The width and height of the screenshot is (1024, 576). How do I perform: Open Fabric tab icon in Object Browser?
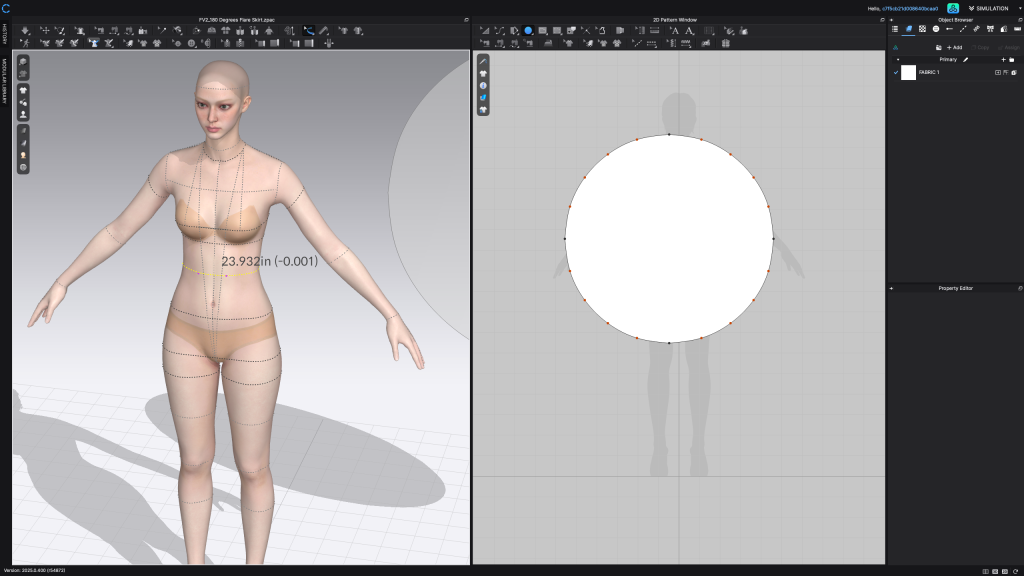click(908, 29)
